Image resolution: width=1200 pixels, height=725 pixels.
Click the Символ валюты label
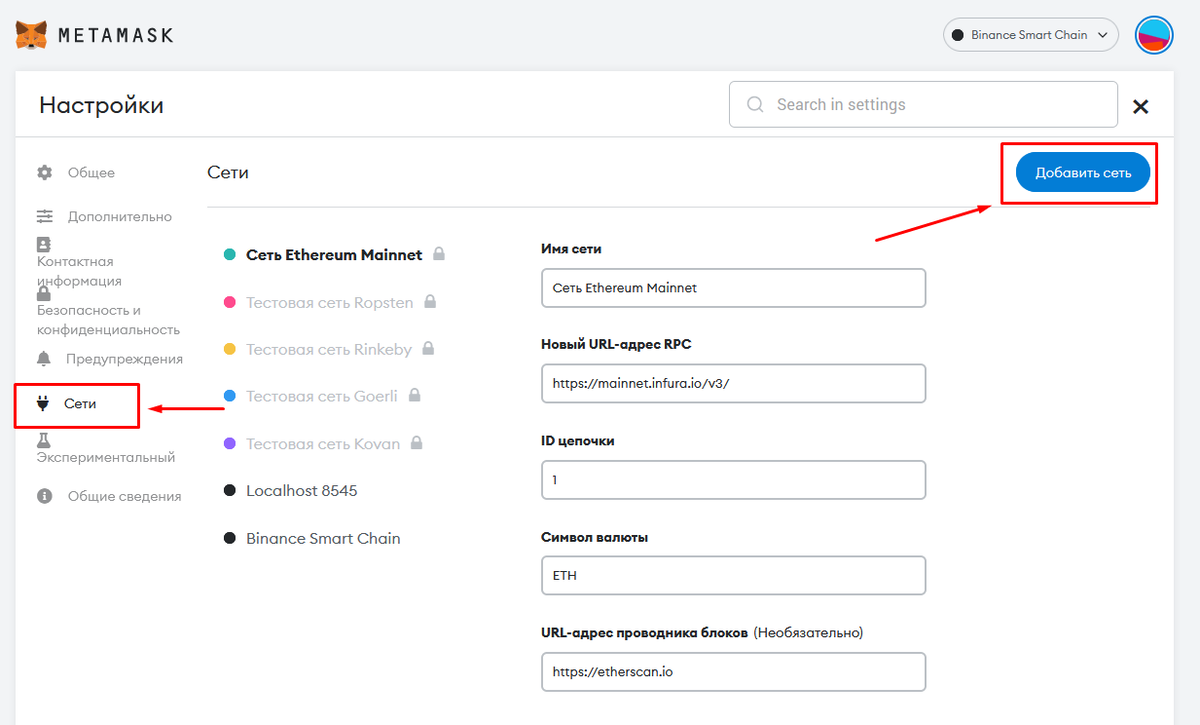[x=594, y=537]
